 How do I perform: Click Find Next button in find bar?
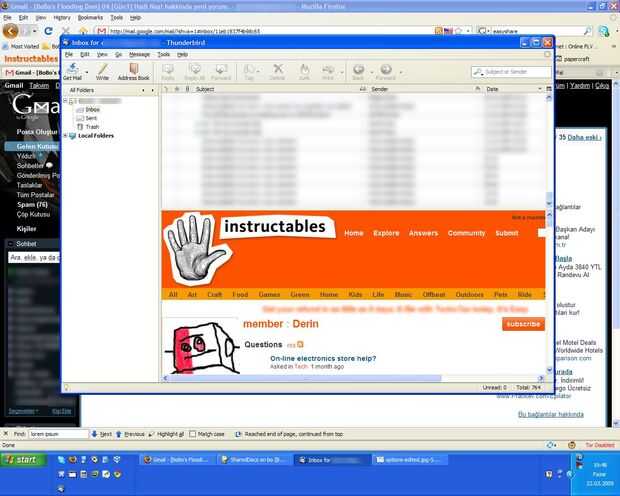(102, 434)
